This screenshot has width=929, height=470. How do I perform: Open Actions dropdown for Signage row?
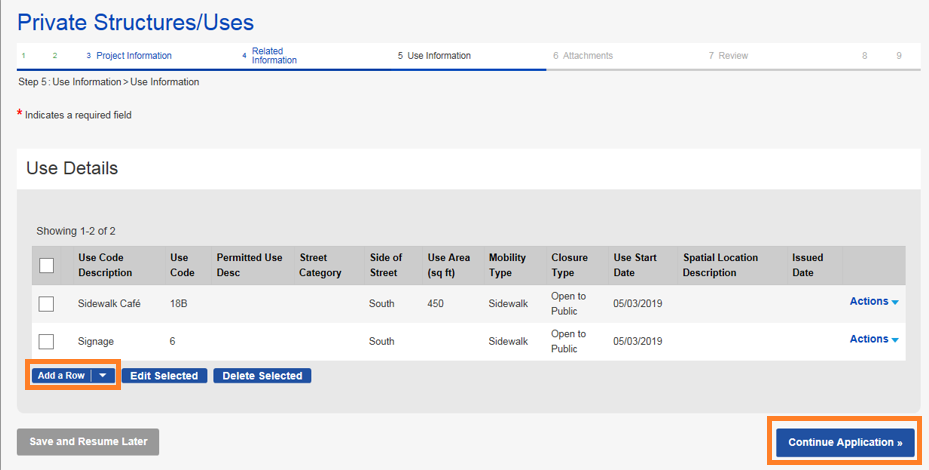(x=873, y=339)
